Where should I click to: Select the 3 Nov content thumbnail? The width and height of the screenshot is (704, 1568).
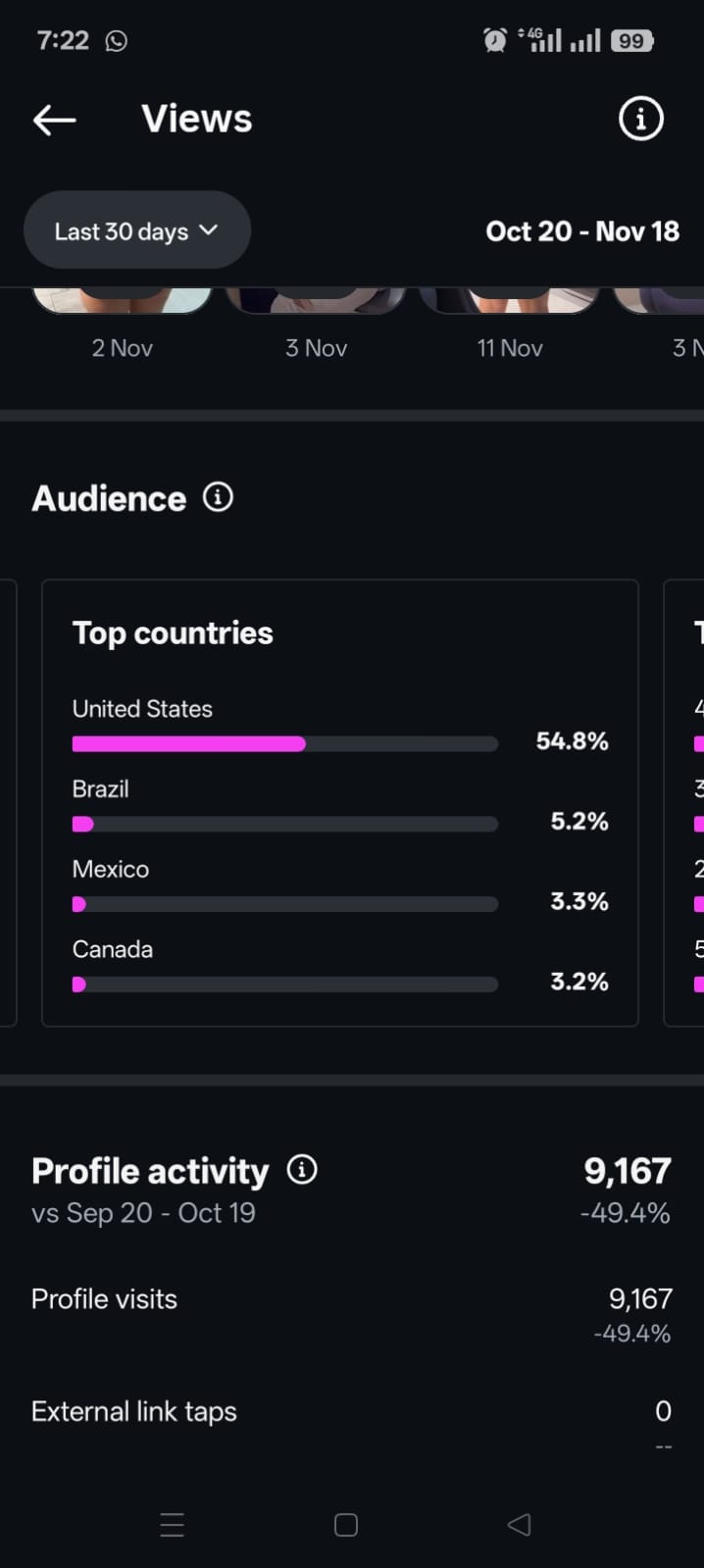pyautogui.click(x=316, y=301)
